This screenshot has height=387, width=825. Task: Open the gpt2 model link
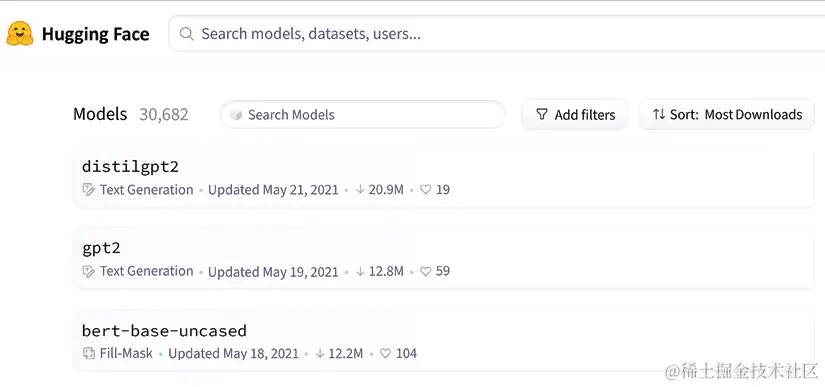(x=102, y=249)
